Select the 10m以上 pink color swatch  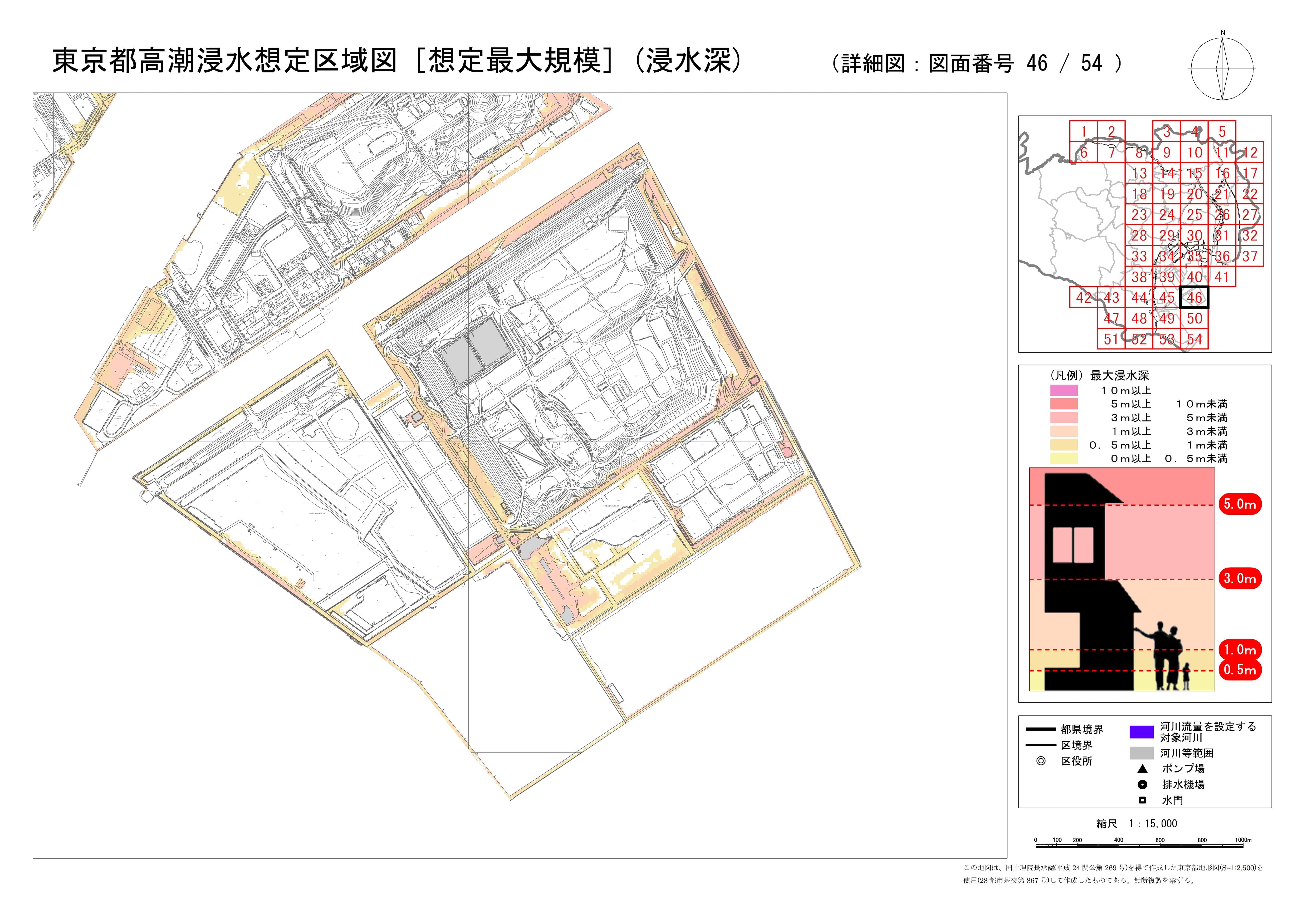(1064, 390)
